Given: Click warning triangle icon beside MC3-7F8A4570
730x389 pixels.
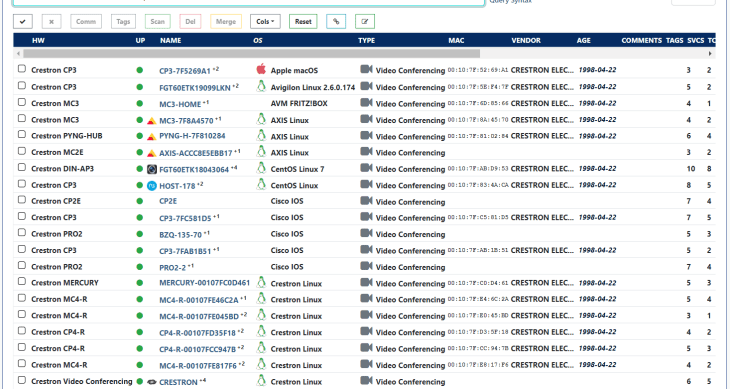Looking at the screenshot, I should (x=151, y=121).
